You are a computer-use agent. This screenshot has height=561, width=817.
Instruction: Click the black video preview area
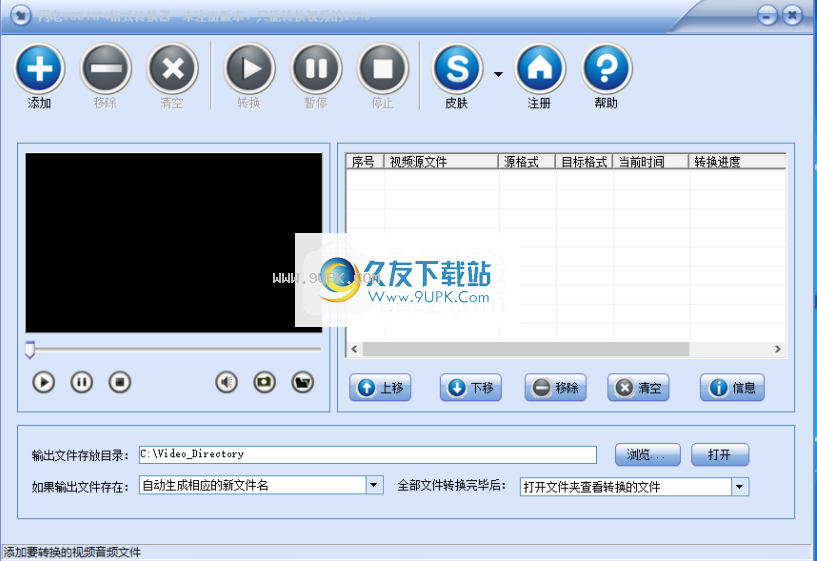pyautogui.click(x=174, y=243)
